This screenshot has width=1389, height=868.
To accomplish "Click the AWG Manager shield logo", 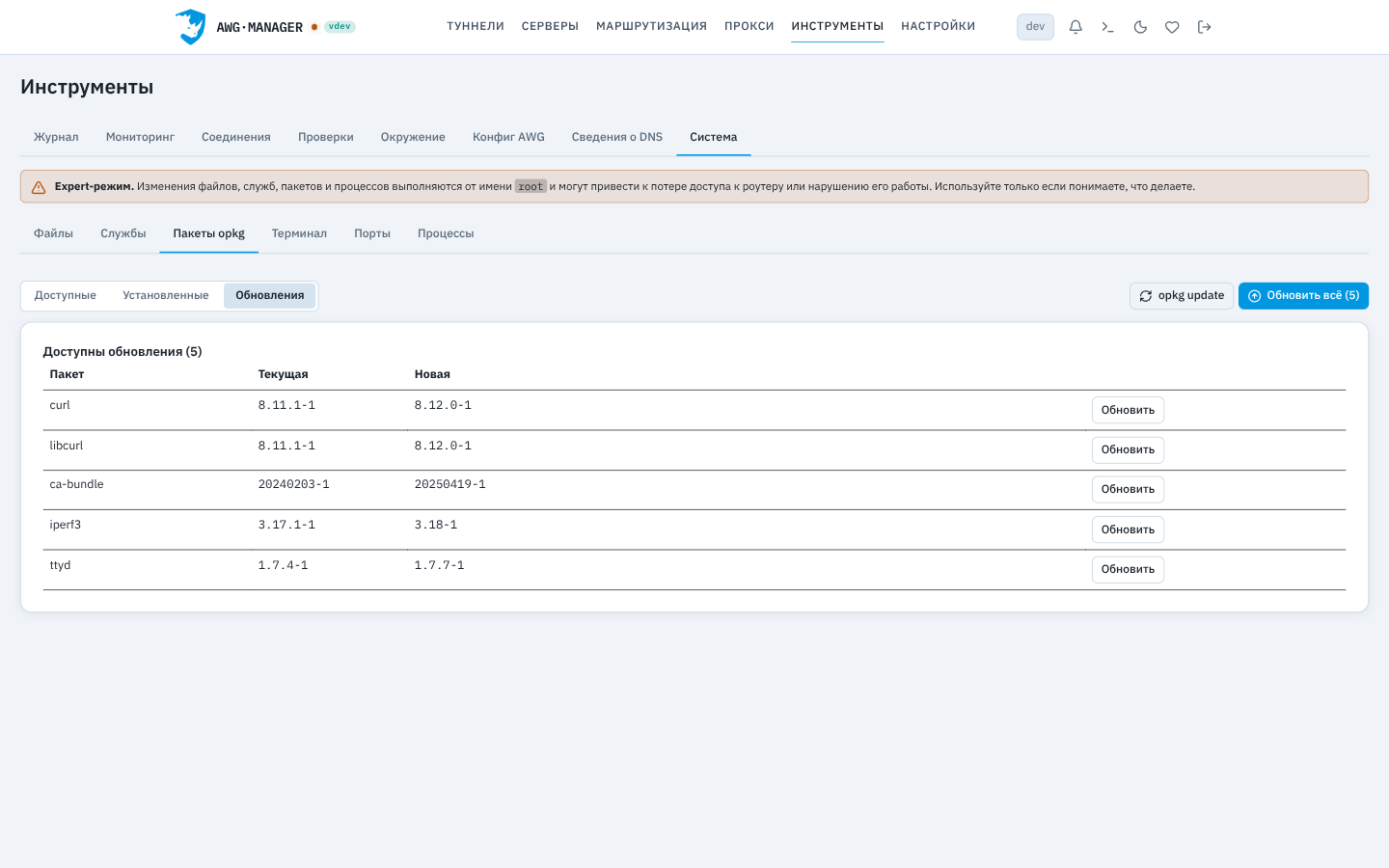I will click(x=191, y=27).
